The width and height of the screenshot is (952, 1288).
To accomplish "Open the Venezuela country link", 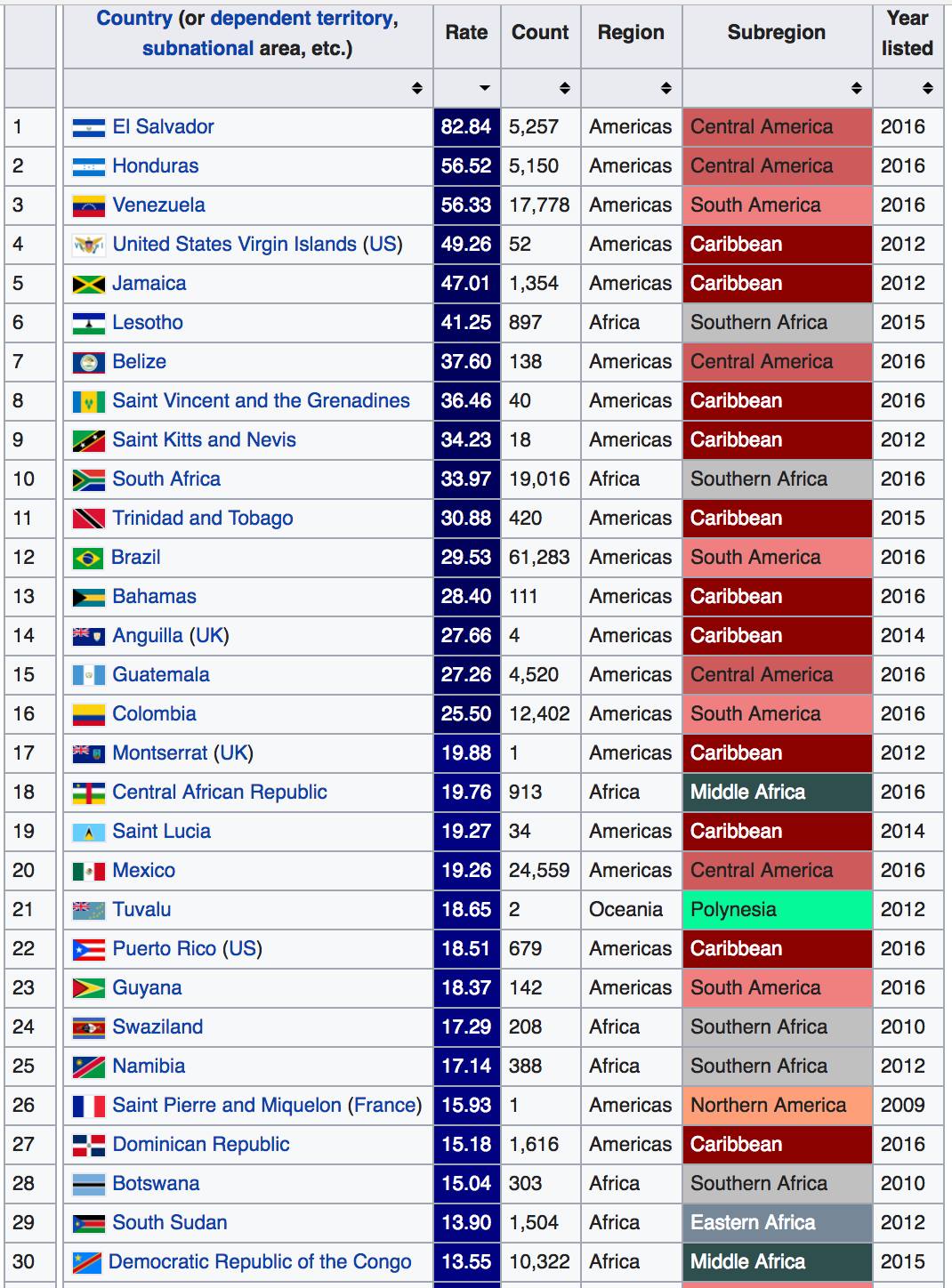I will 158,205.
